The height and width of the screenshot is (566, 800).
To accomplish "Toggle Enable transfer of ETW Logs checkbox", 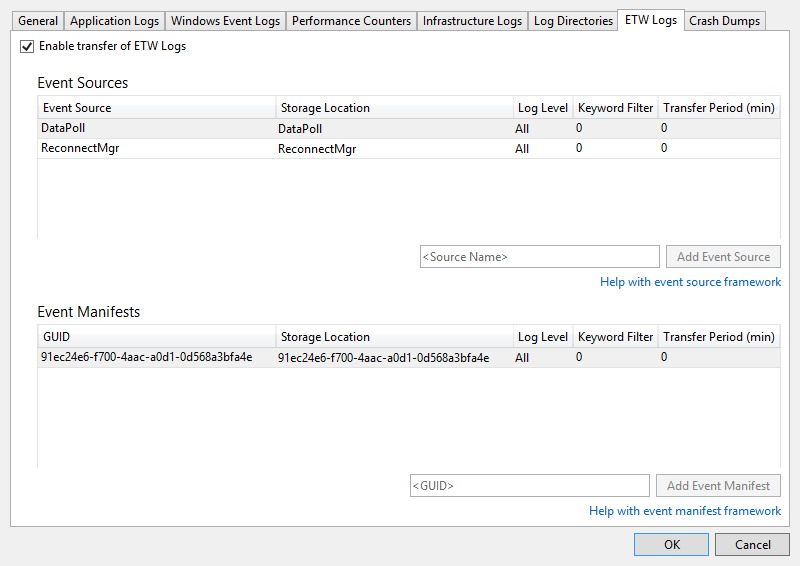I will (27, 46).
